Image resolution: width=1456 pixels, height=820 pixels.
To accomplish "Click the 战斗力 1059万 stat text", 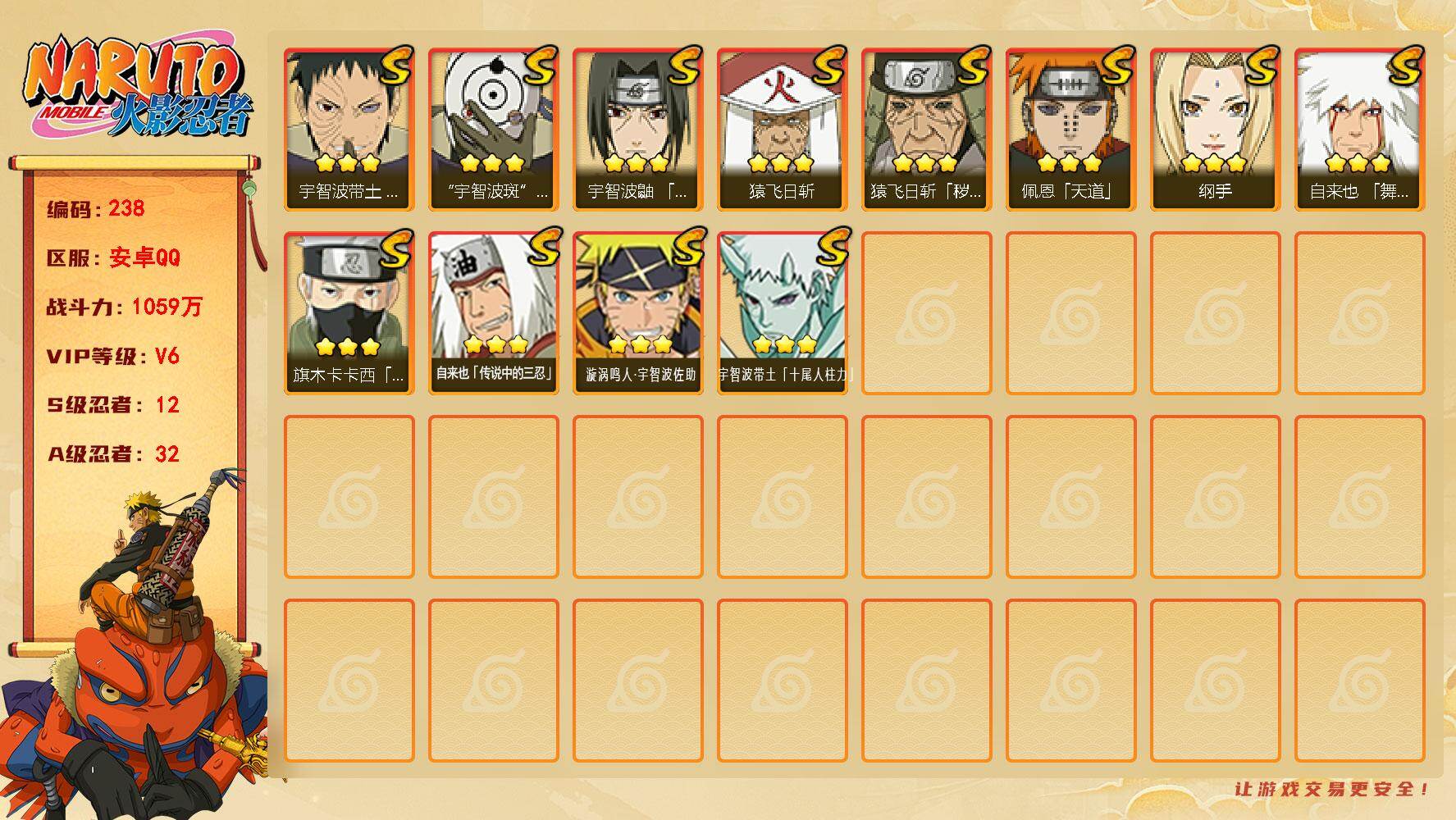I will tap(124, 307).
